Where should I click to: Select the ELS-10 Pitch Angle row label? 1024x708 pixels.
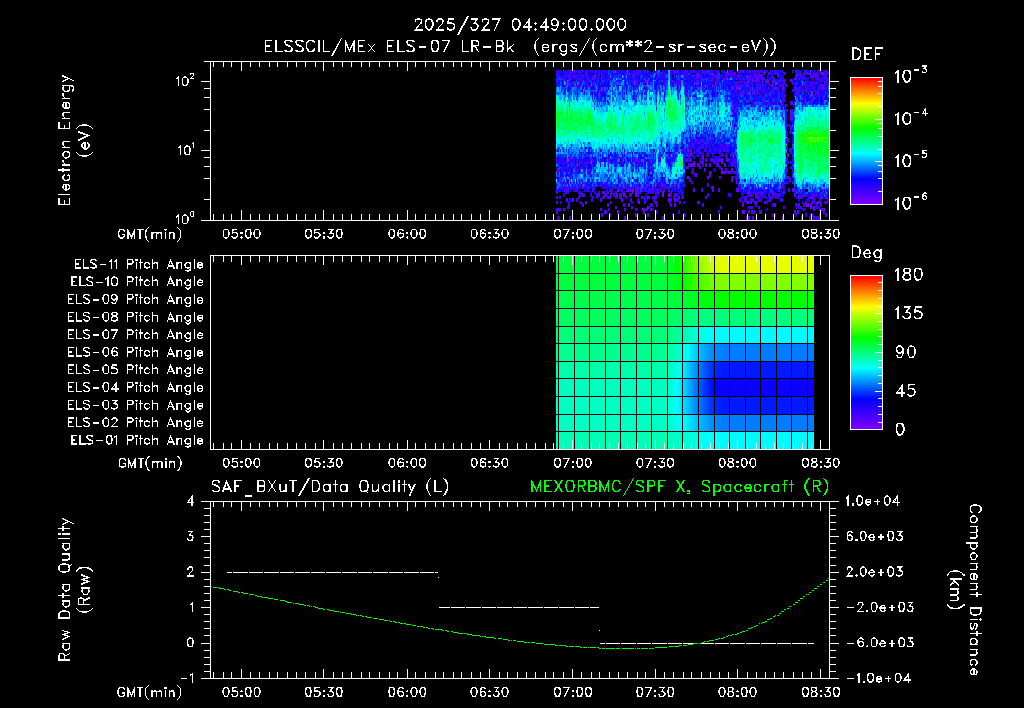coord(137,282)
